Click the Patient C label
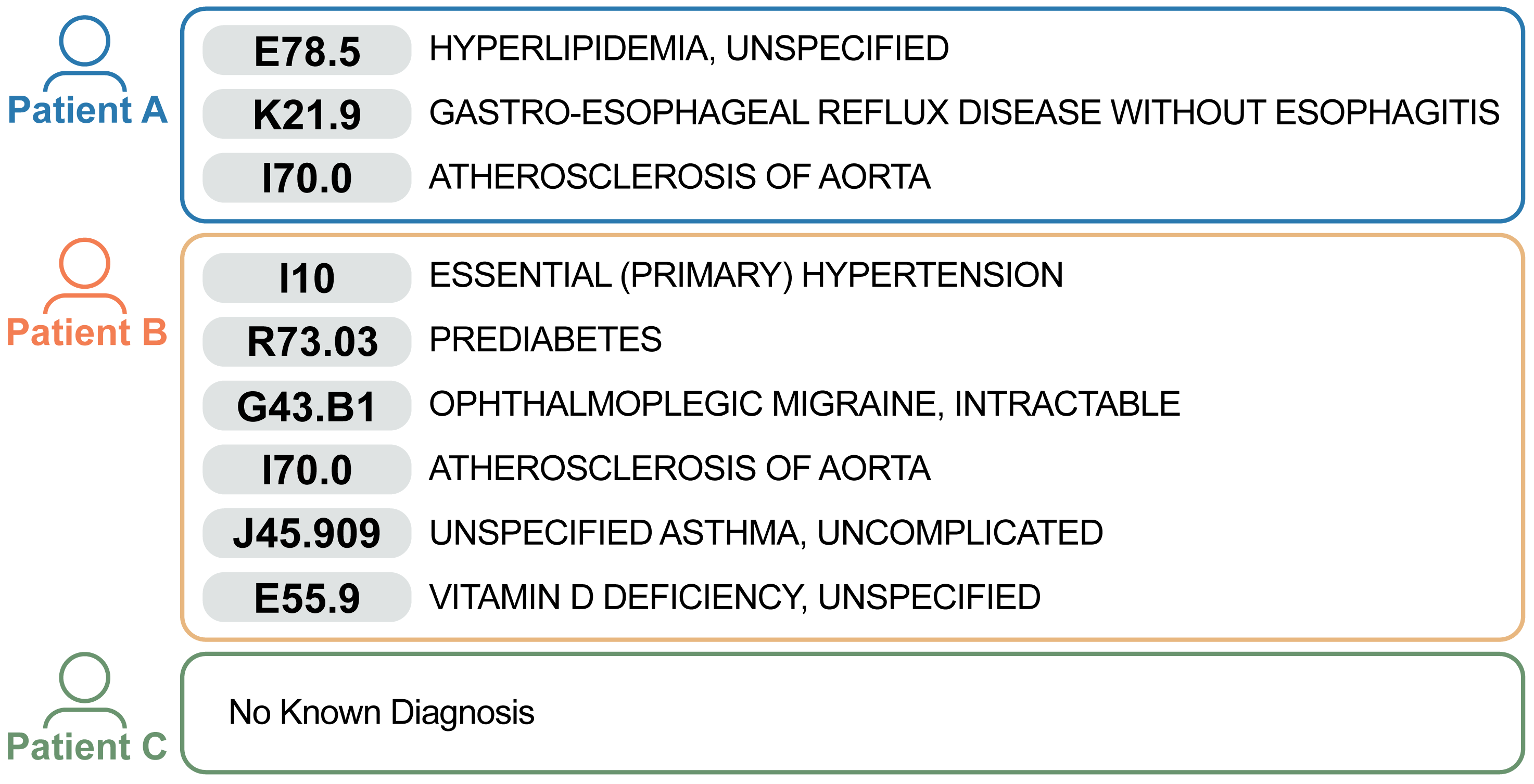Viewport: 1534px width, 784px height. (x=87, y=747)
